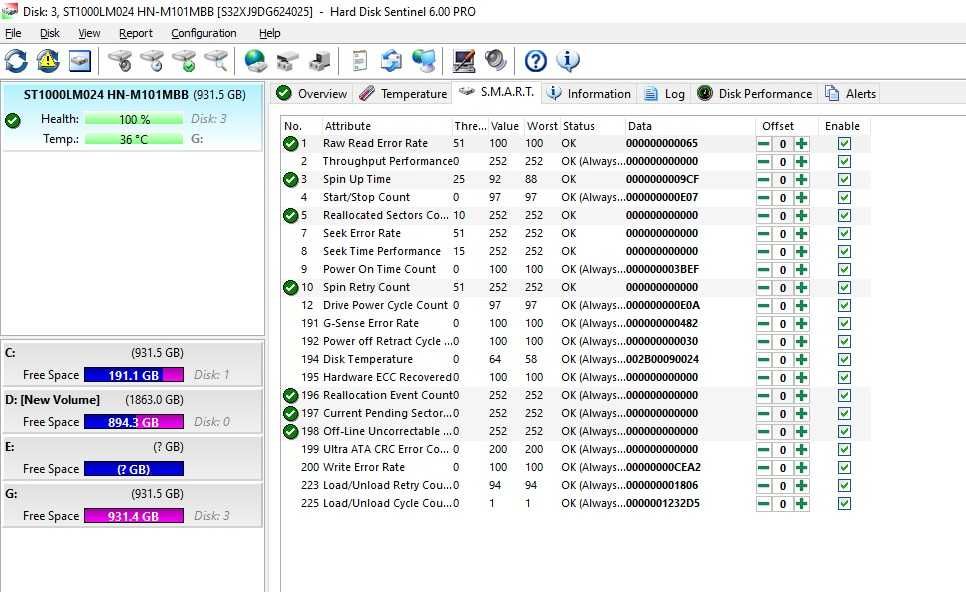
Task: Toggle Enable checkbox for Power On Time Count
Action: [844, 270]
